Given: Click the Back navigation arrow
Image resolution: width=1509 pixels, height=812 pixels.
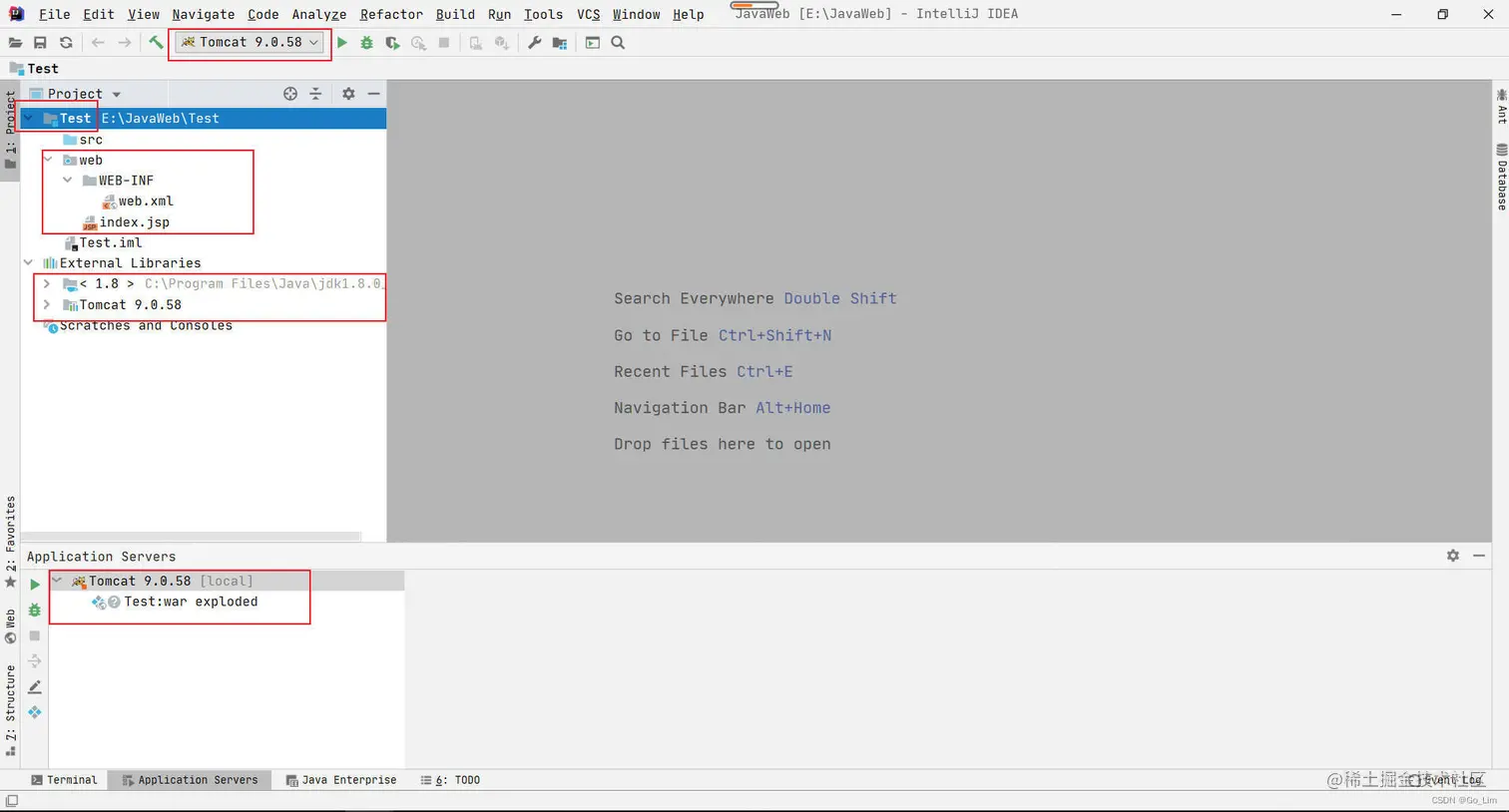Looking at the screenshot, I should 98,43.
